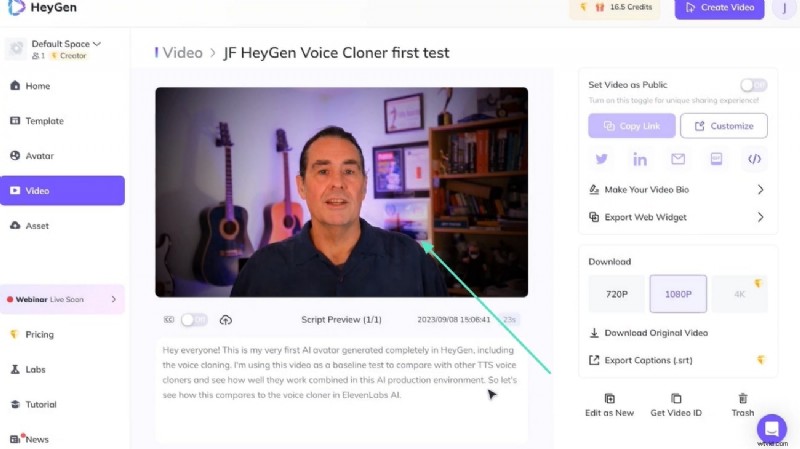Click the Default Space avatar icon
This screenshot has height=449, width=800.
[16, 48]
